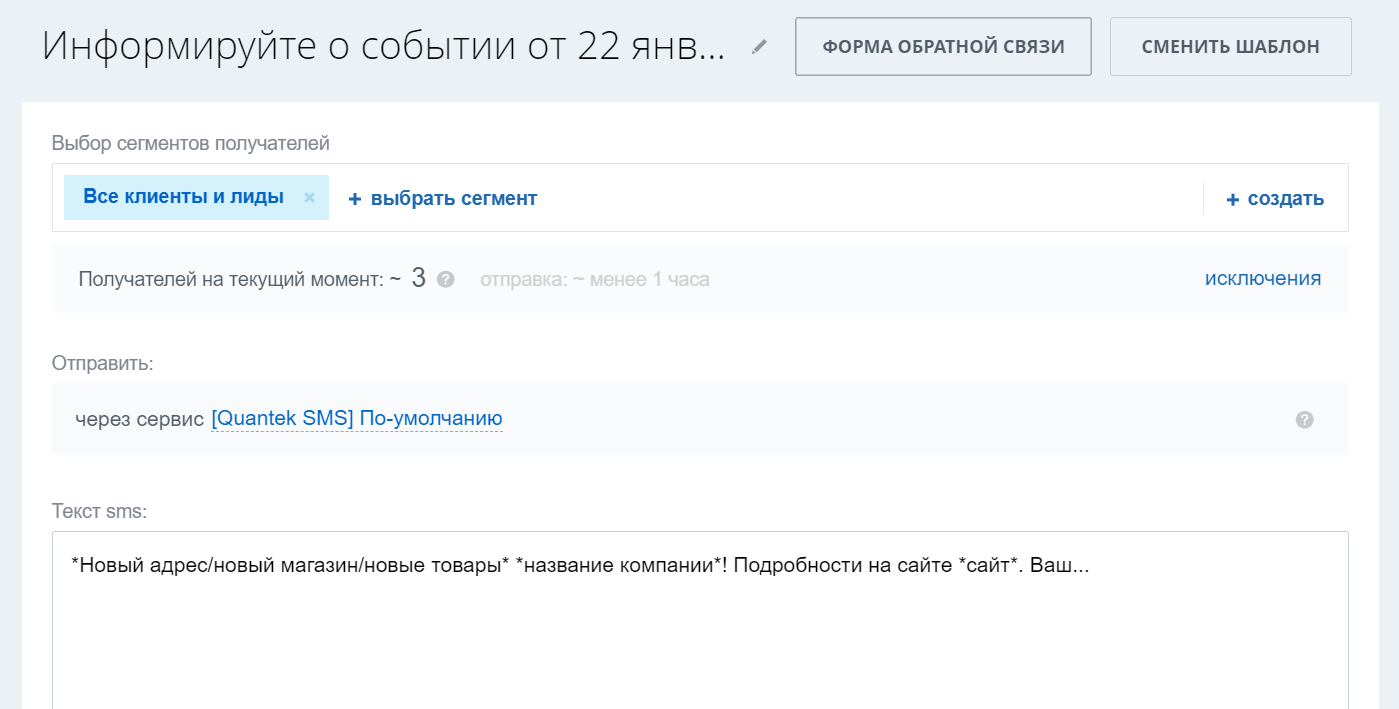Image resolution: width=1399 pixels, height=709 pixels.
Task: Click the "Отправить:" section label
Action: click(102, 363)
